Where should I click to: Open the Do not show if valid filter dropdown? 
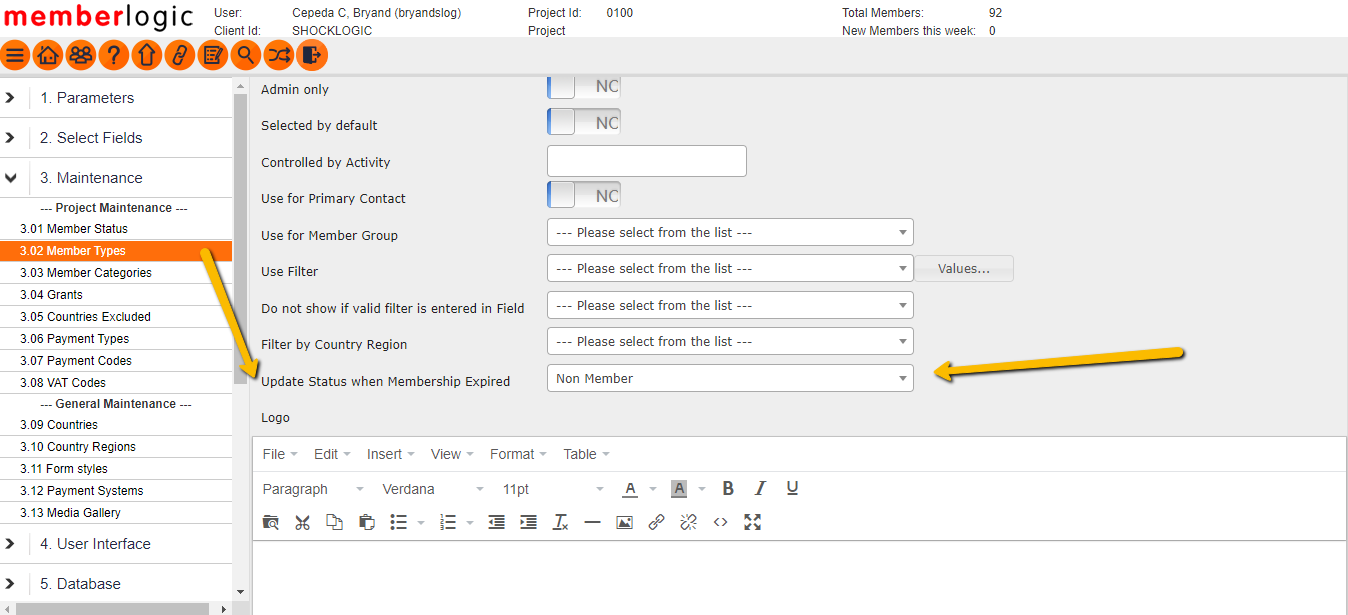730,305
